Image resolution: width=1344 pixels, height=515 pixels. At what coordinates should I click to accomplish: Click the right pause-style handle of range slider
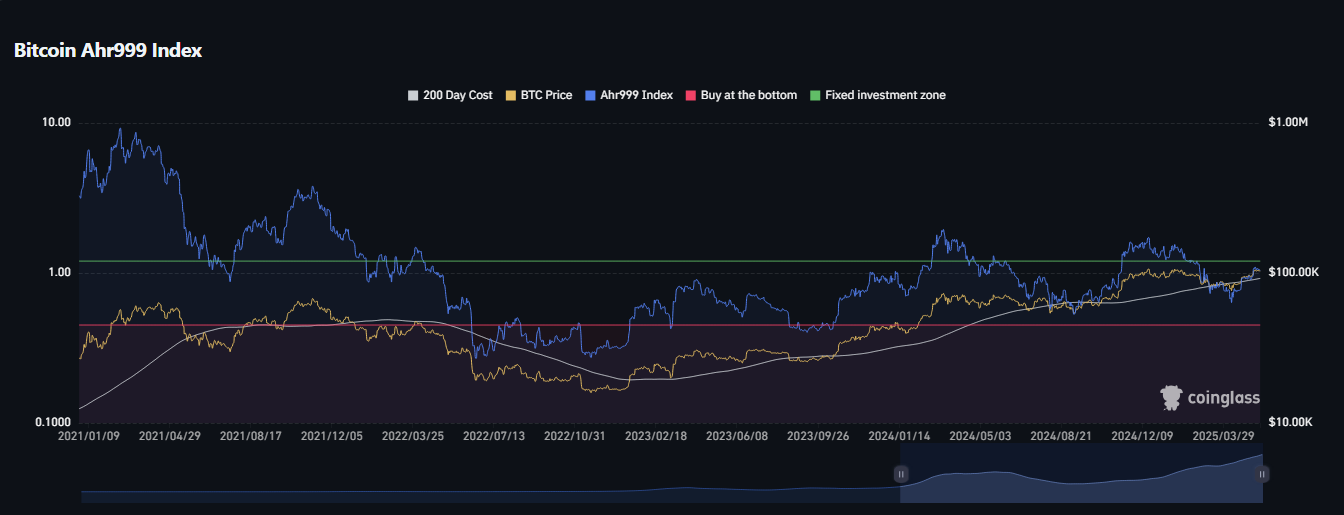coord(1262,474)
